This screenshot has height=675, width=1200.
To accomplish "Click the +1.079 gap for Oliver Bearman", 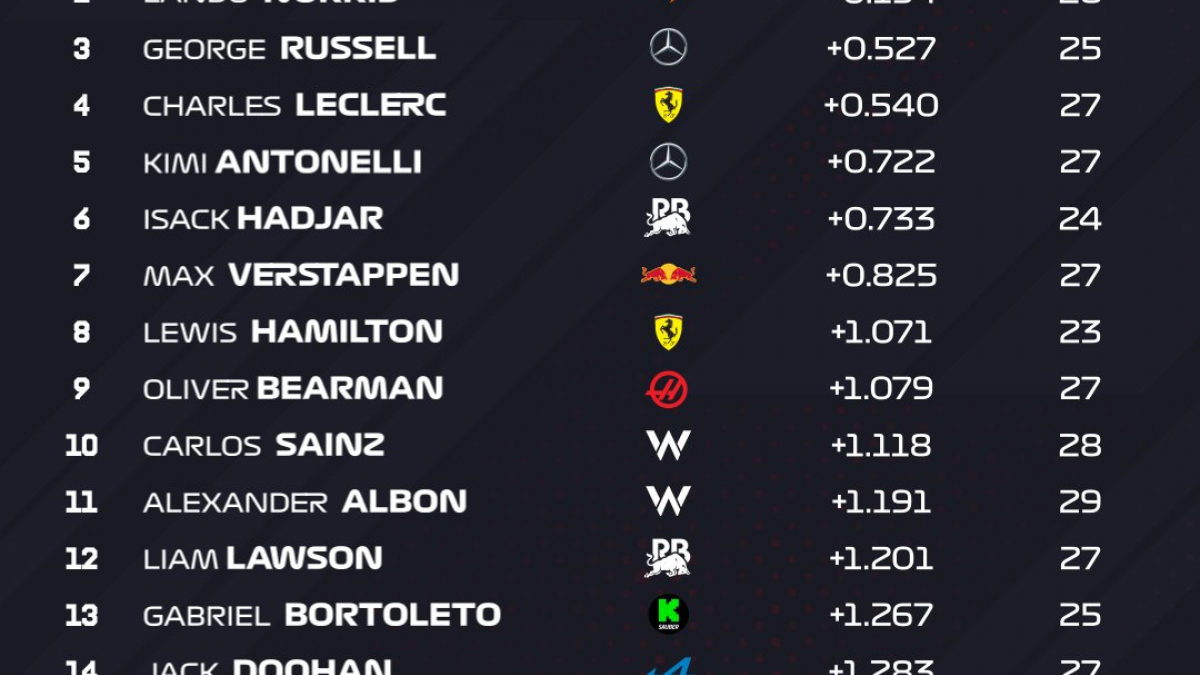I will (x=881, y=389).
